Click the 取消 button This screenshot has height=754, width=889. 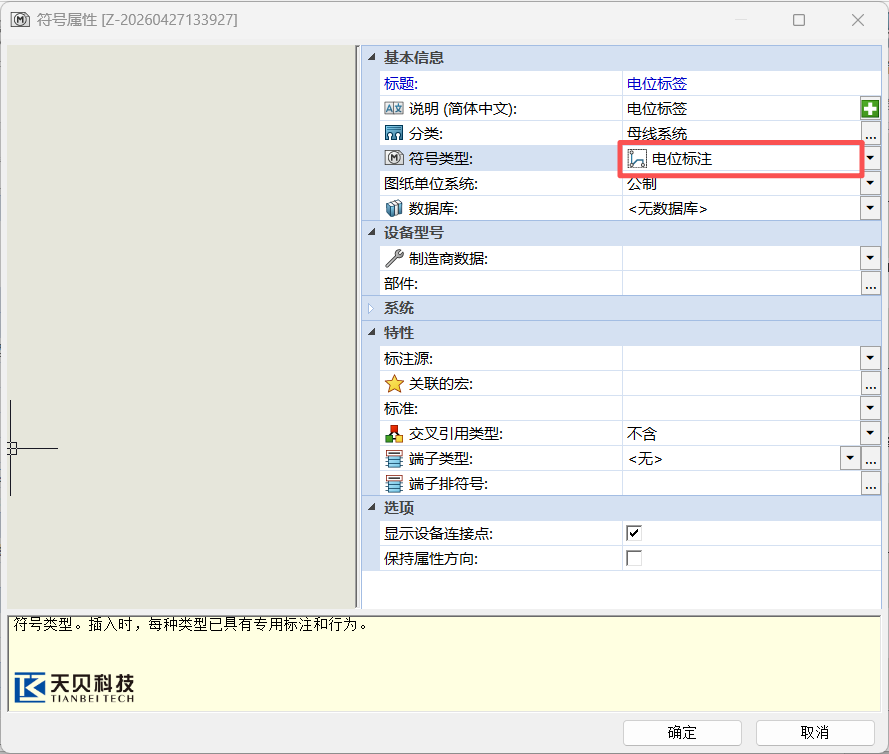[x=815, y=733]
